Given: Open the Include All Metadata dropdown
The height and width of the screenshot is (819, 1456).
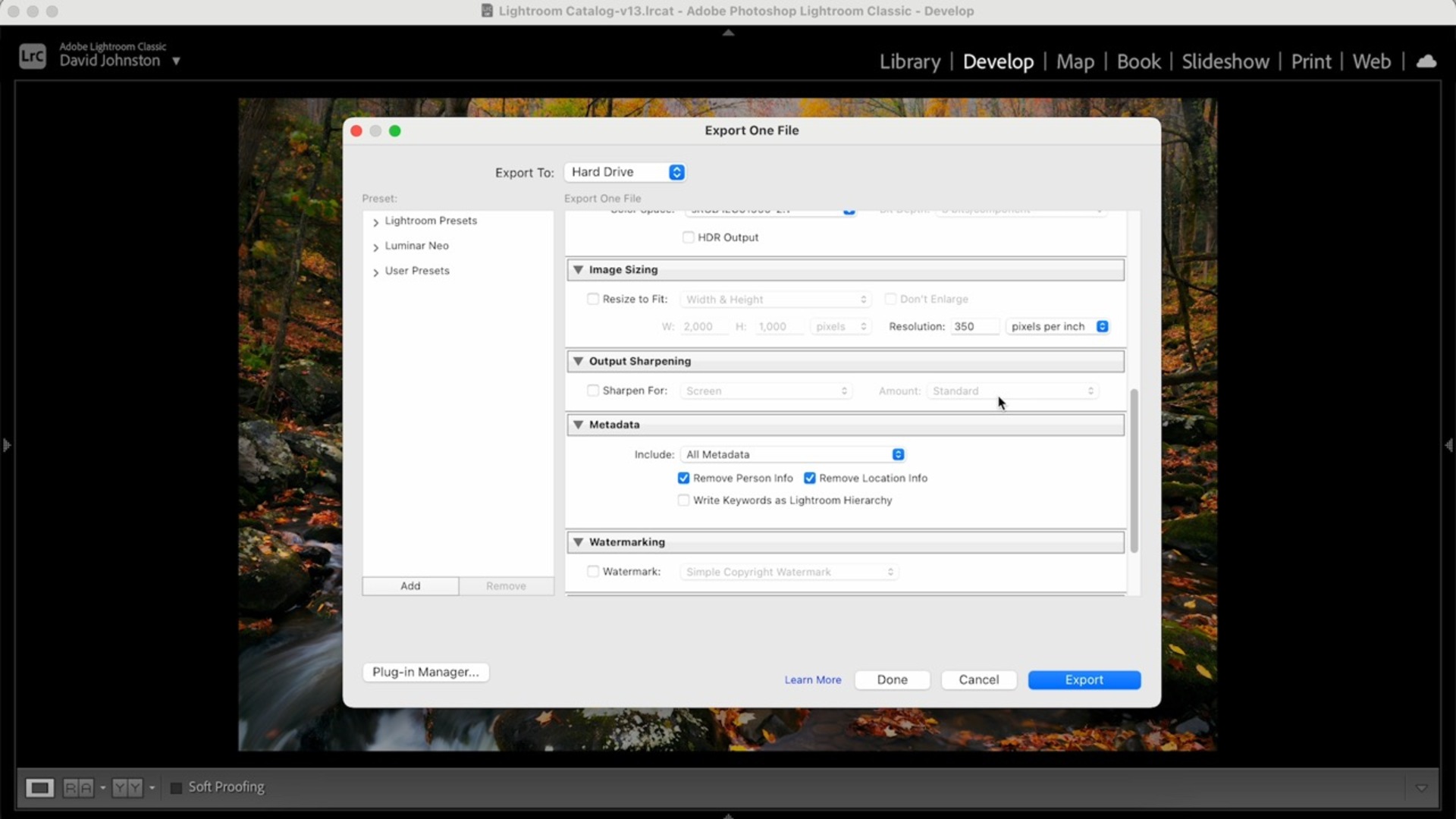Looking at the screenshot, I should (x=793, y=455).
